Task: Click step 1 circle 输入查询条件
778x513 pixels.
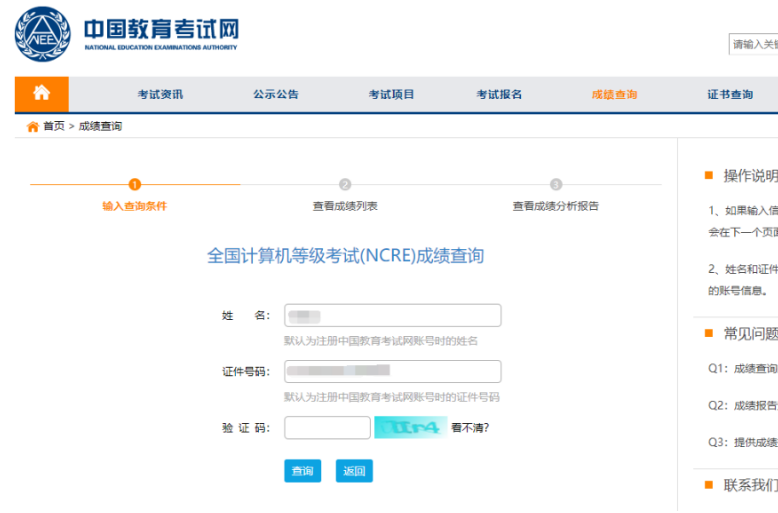Action: click(x=134, y=185)
